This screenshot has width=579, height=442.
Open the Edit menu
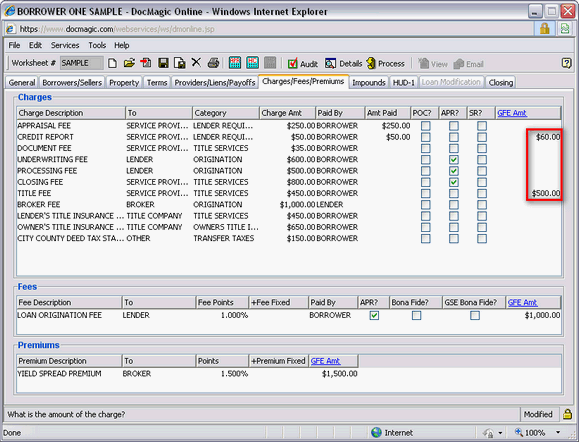click(35, 45)
